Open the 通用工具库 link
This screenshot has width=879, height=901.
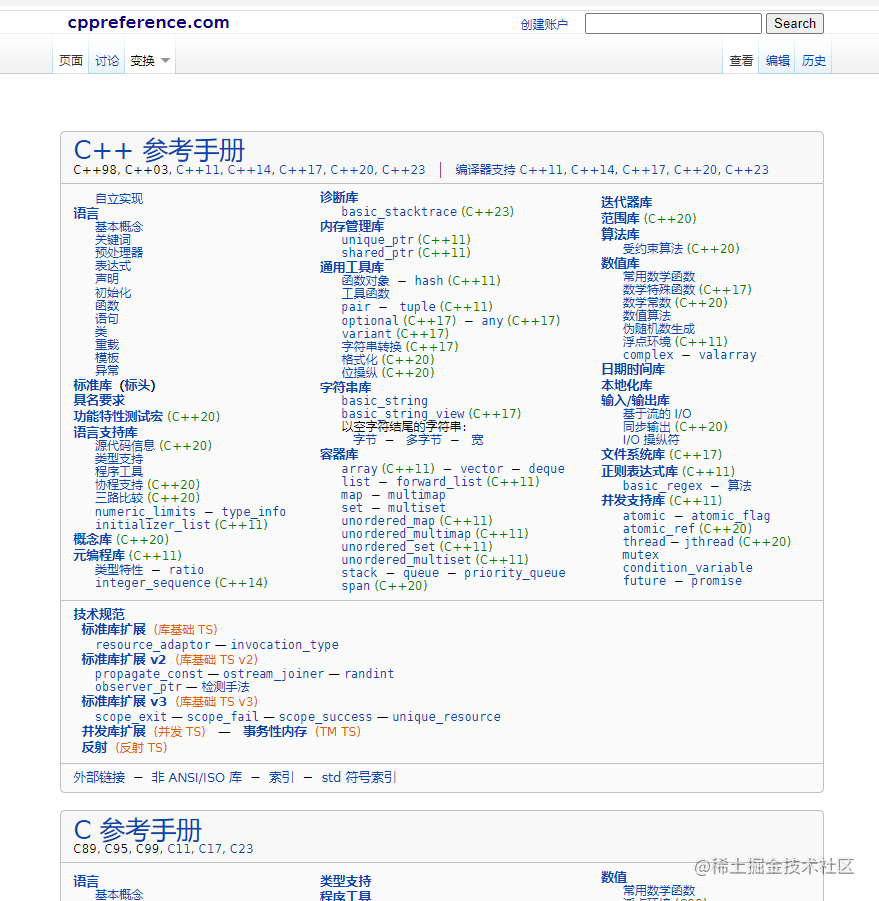pos(352,268)
